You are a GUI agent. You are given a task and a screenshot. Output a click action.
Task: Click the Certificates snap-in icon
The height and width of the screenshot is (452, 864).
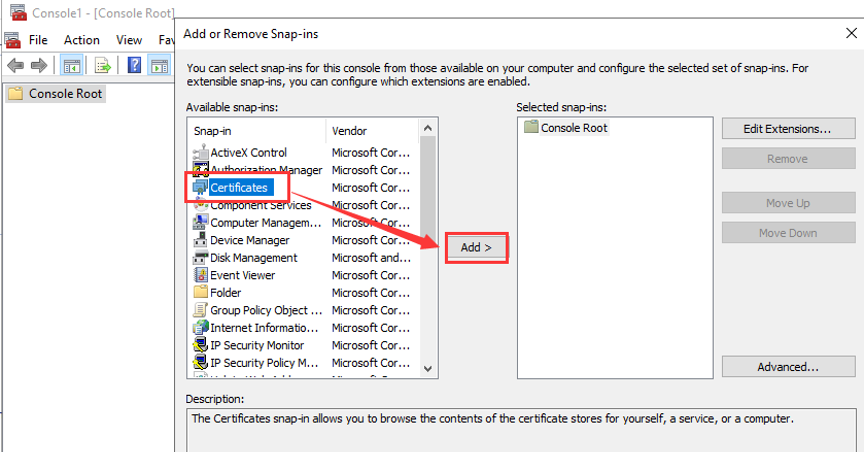pyautogui.click(x=201, y=187)
